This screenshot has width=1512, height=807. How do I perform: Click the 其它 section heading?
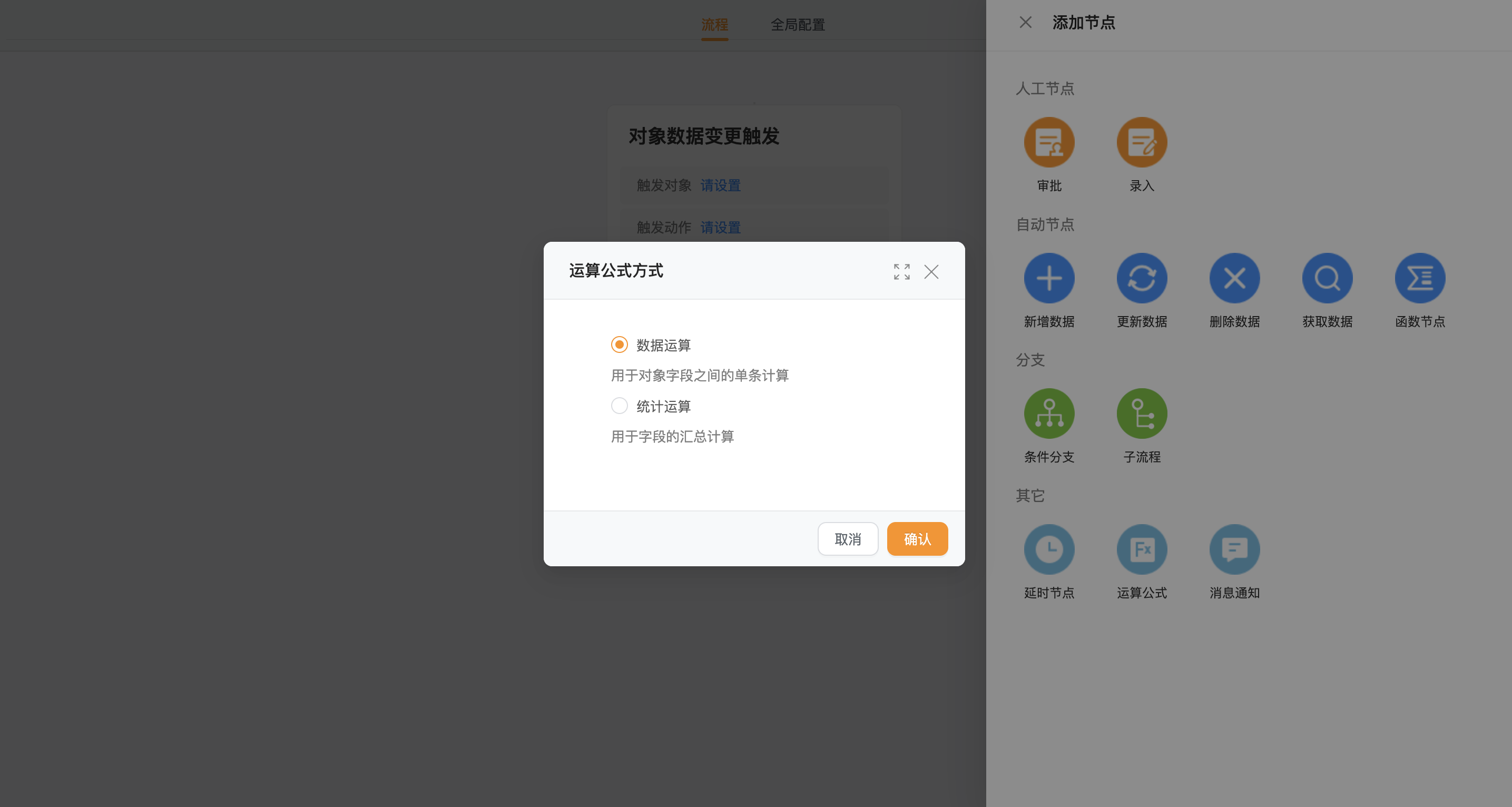[1030, 495]
